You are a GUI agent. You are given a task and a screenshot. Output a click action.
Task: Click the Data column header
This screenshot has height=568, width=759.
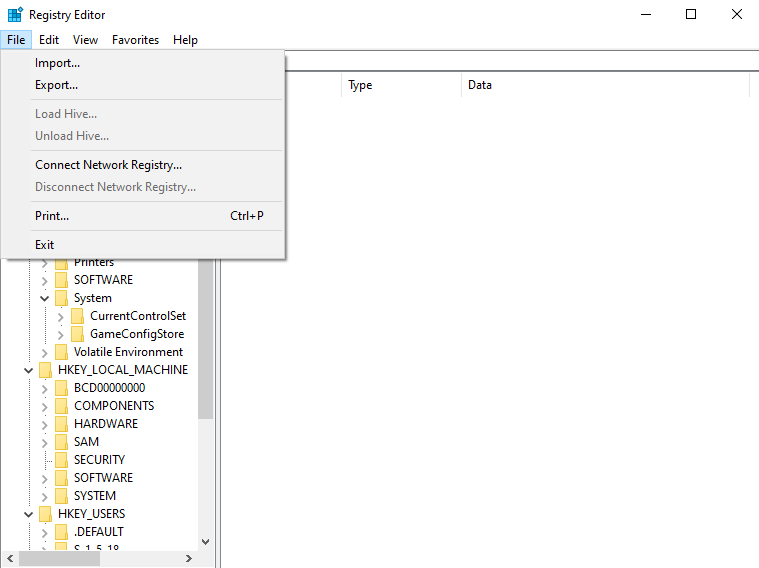click(x=605, y=85)
